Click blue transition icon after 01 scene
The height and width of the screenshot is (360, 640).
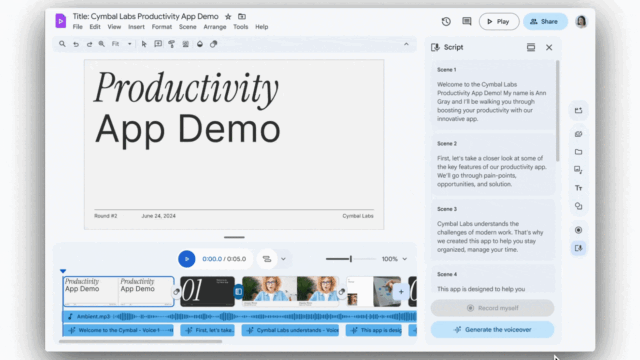[x=238, y=292]
